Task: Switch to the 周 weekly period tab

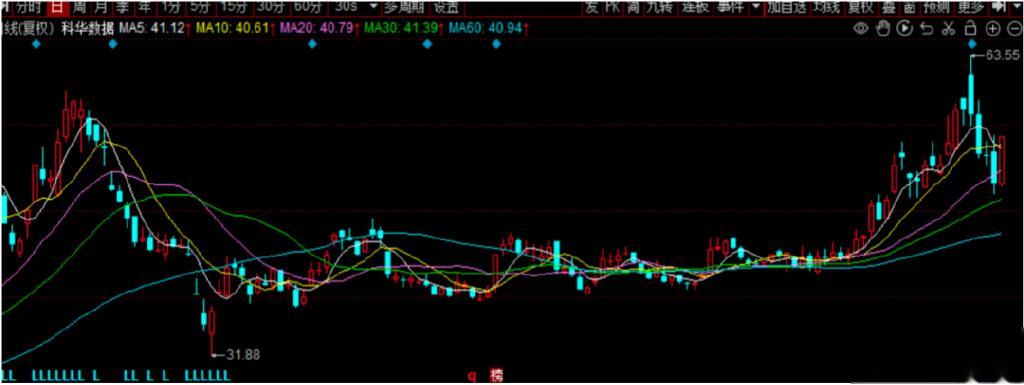Action: point(79,7)
